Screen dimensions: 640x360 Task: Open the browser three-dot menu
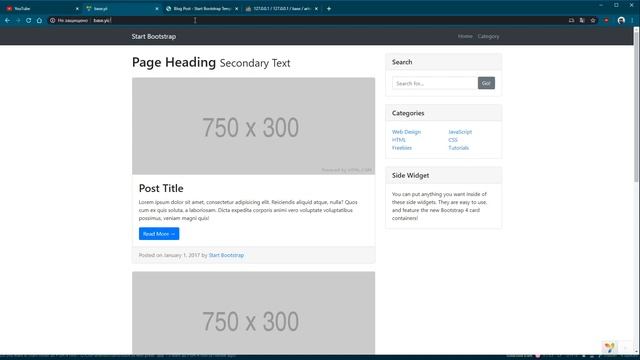(632, 20)
